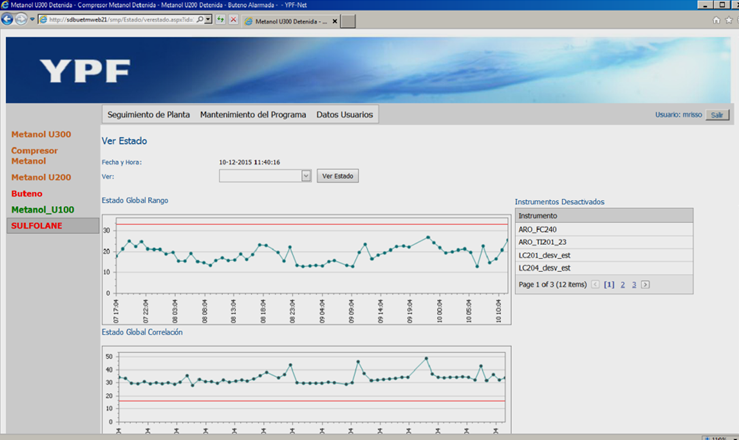Viewport: 739px width, 440px height.
Task: Click the Fecha y Hora value 10-12-2015 11:40:16
Action: point(249,162)
